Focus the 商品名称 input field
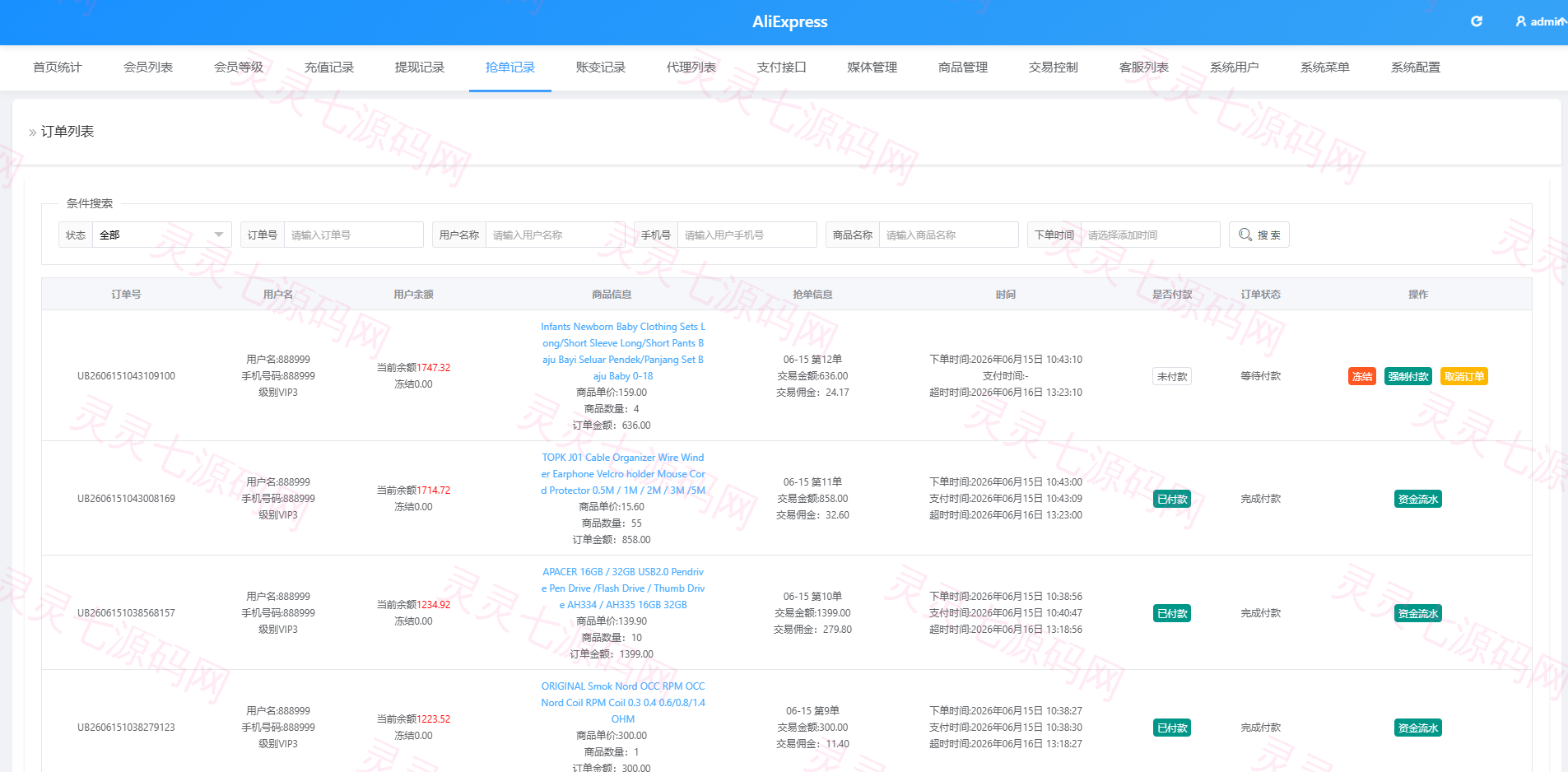 (948, 235)
